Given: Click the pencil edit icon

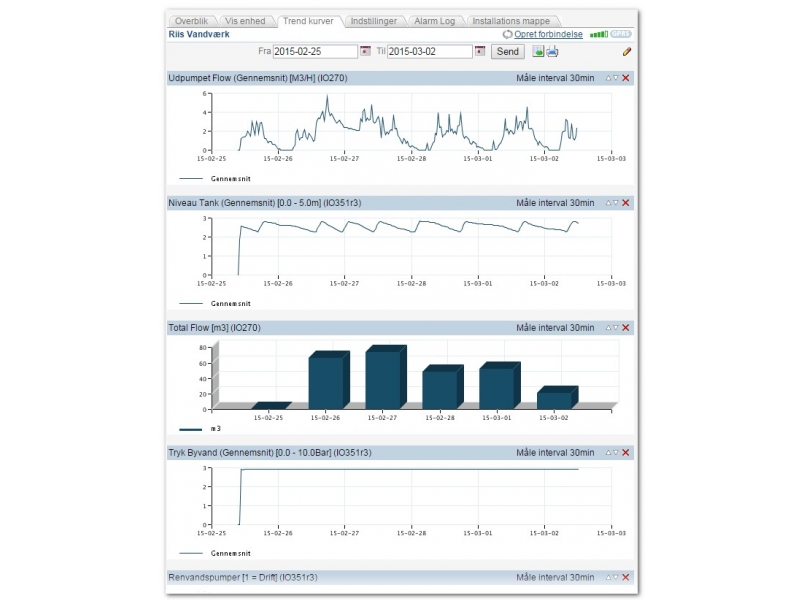Looking at the screenshot, I should pyautogui.click(x=627, y=51).
